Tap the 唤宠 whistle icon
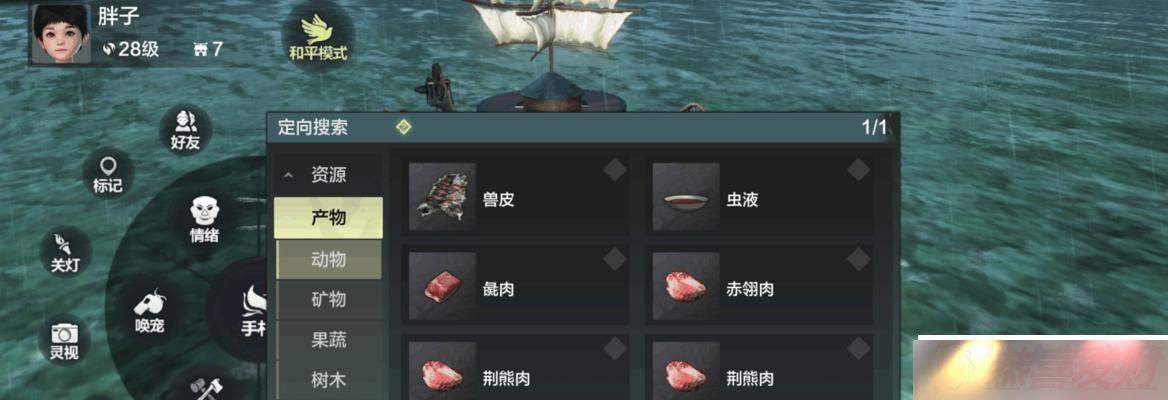 pos(150,313)
